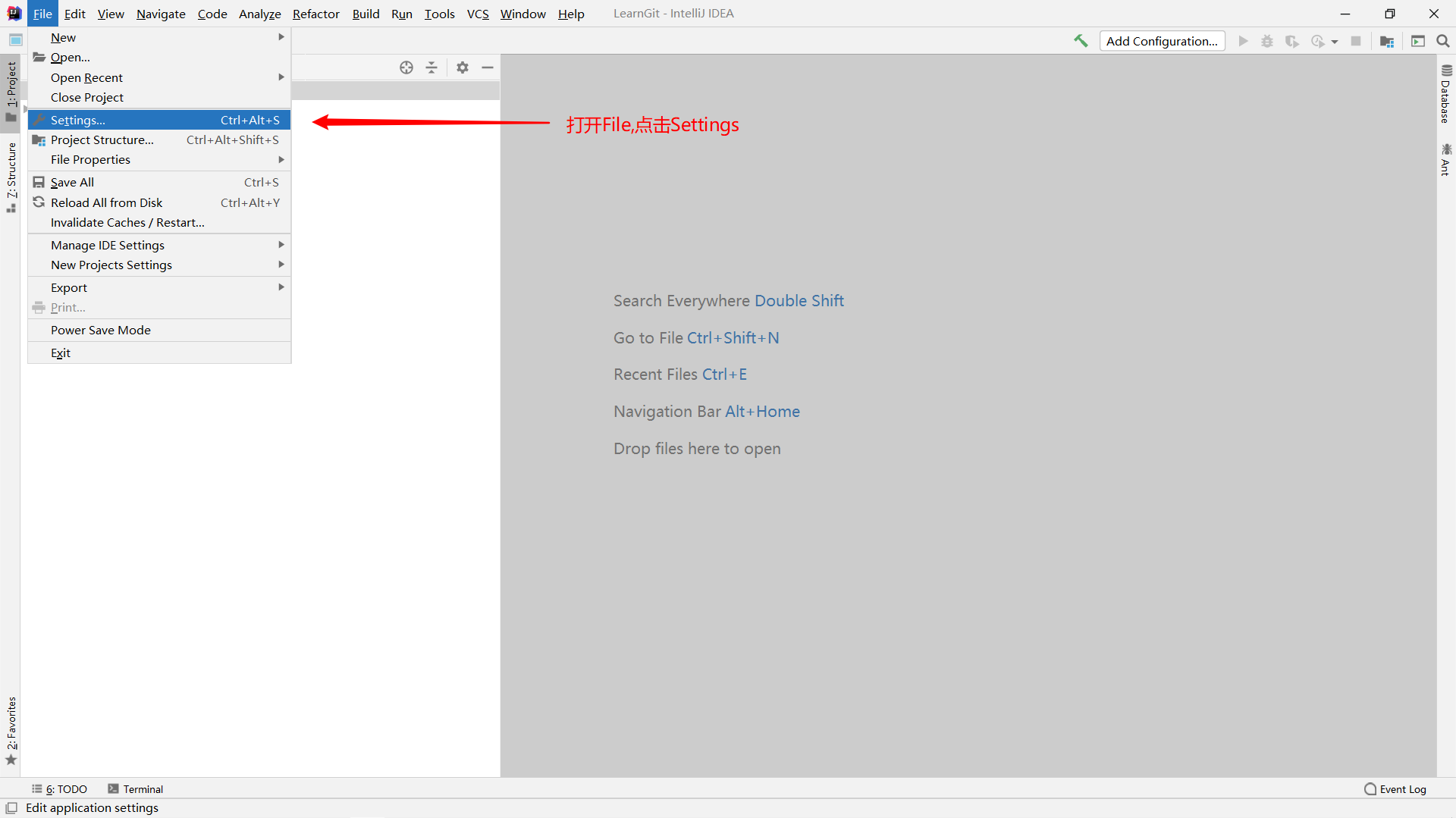1456x818 pixels.
Task: Open the Edit menu
Action: point(74,14)
